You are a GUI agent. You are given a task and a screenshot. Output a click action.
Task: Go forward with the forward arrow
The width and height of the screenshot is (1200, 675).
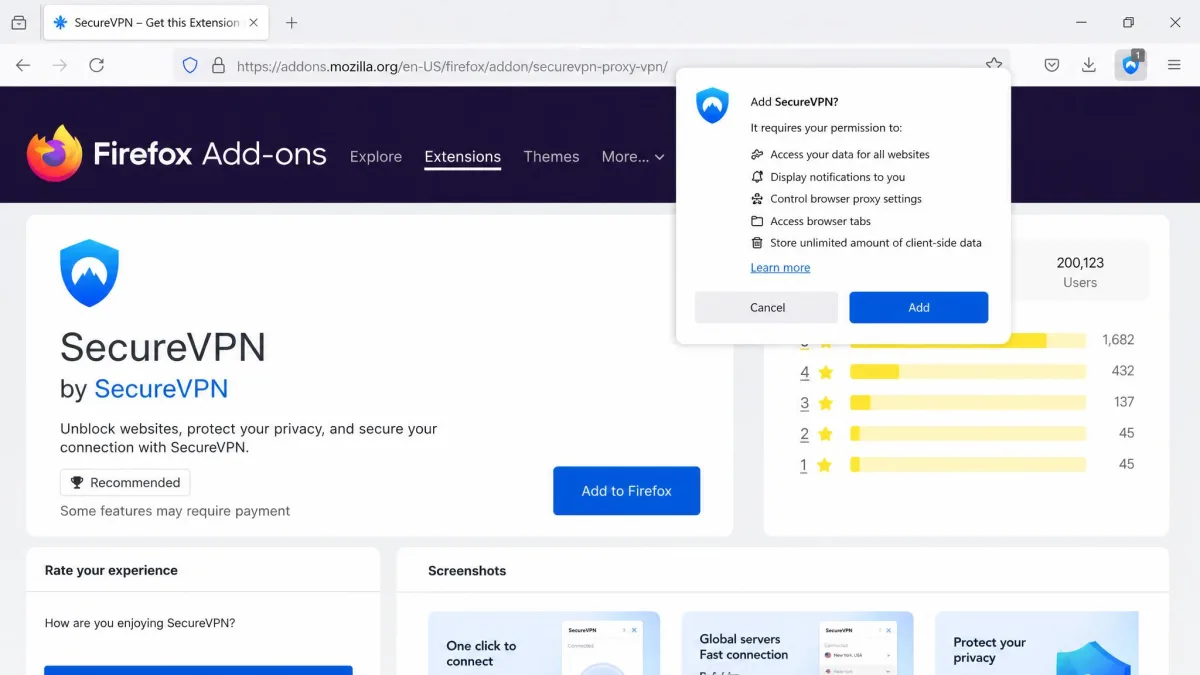tap(60, 65)
